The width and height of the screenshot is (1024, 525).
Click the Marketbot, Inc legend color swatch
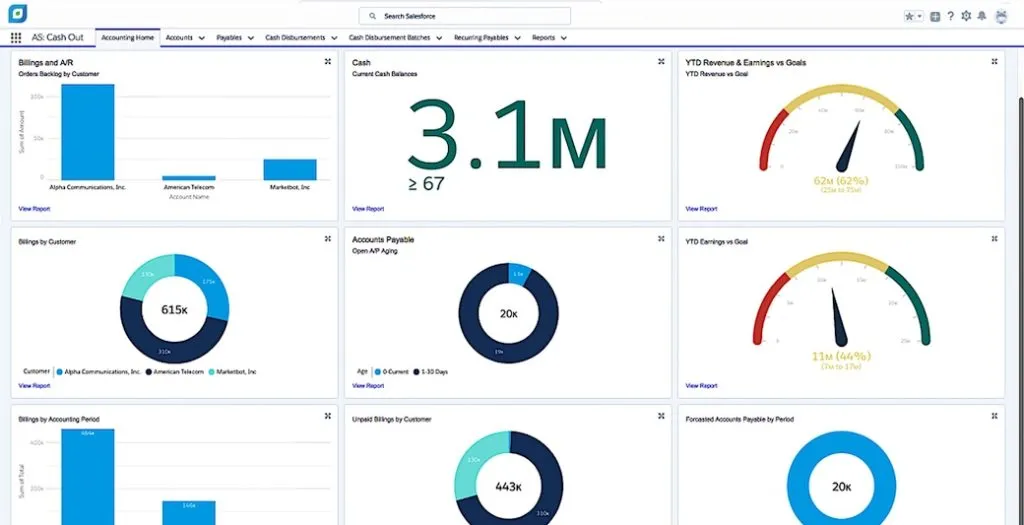coord(211,372)
